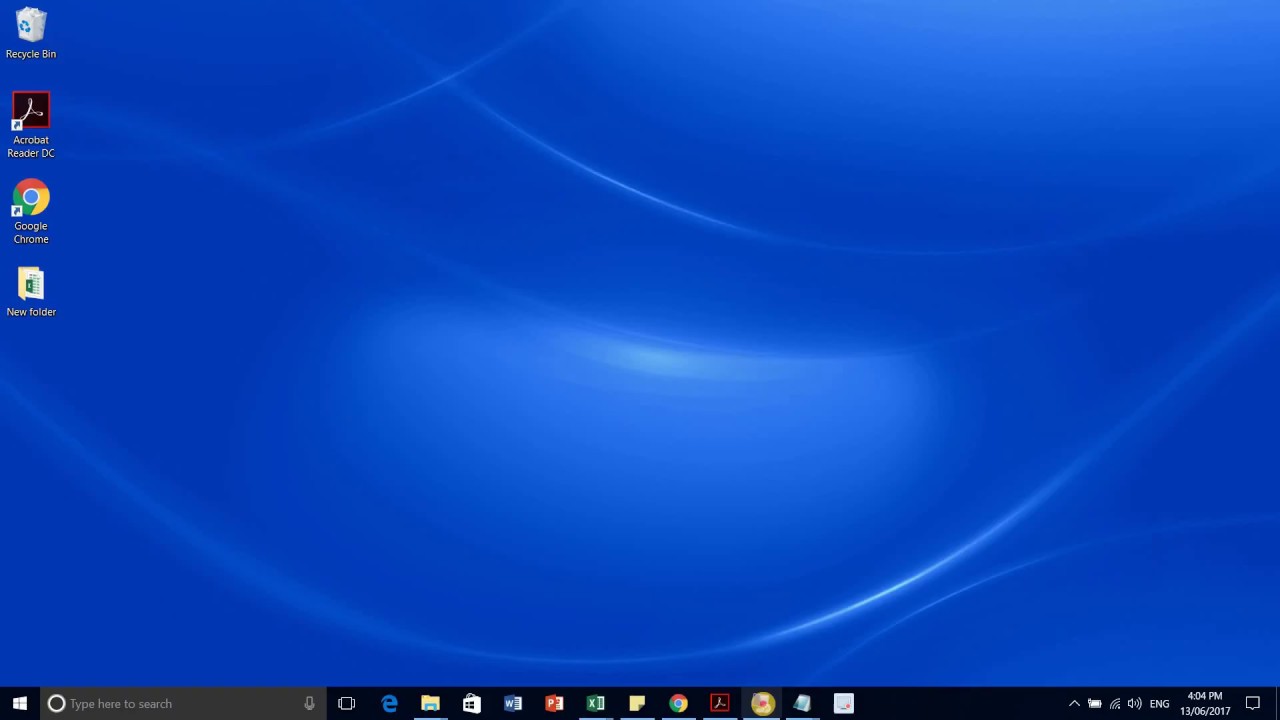Focus the 'Type here to search' box
The image size is (1280, 720).
[x=183, y=703]
